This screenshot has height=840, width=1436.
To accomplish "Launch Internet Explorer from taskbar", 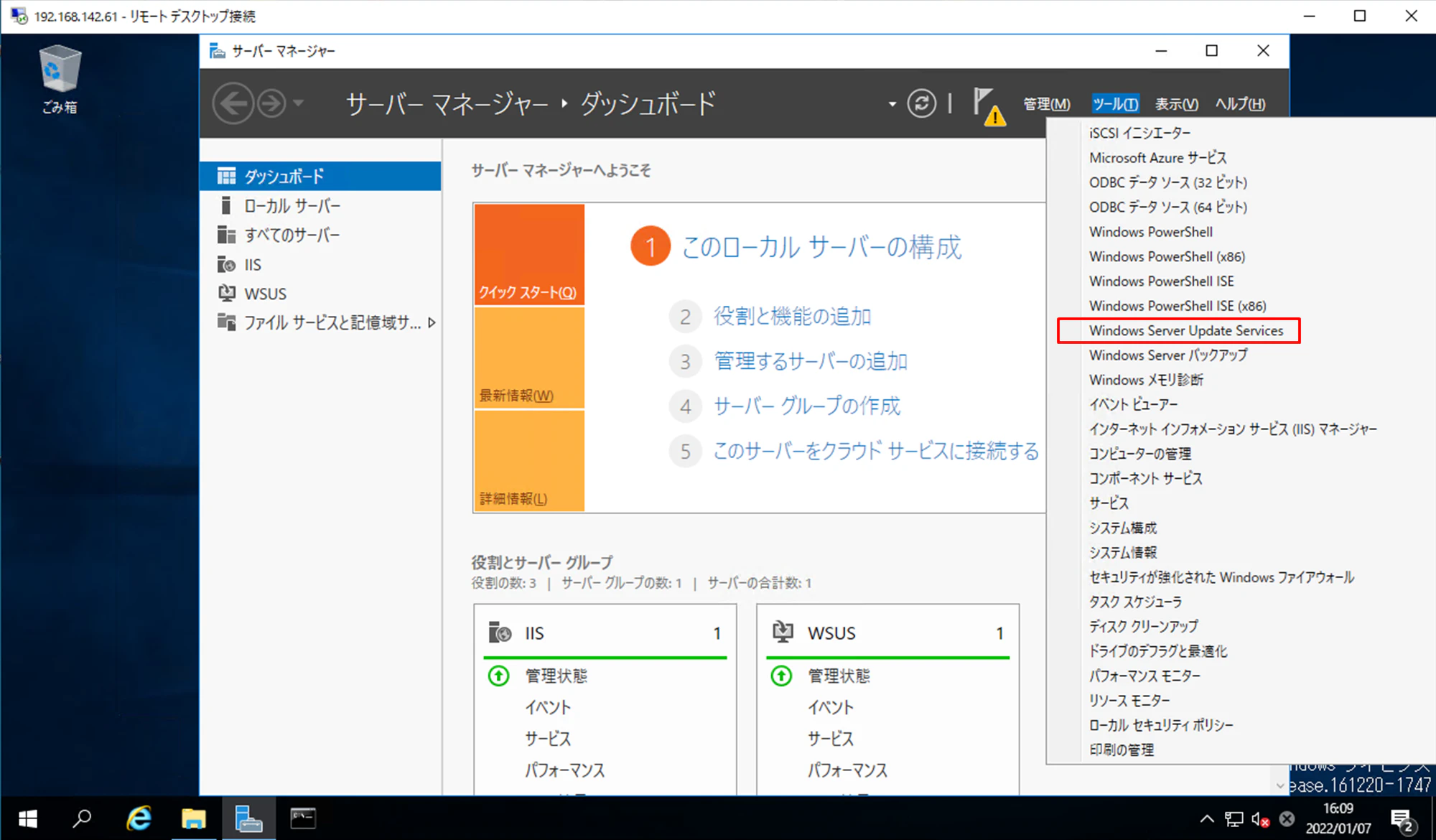I will pyautogui.click(x=139, y=818).
